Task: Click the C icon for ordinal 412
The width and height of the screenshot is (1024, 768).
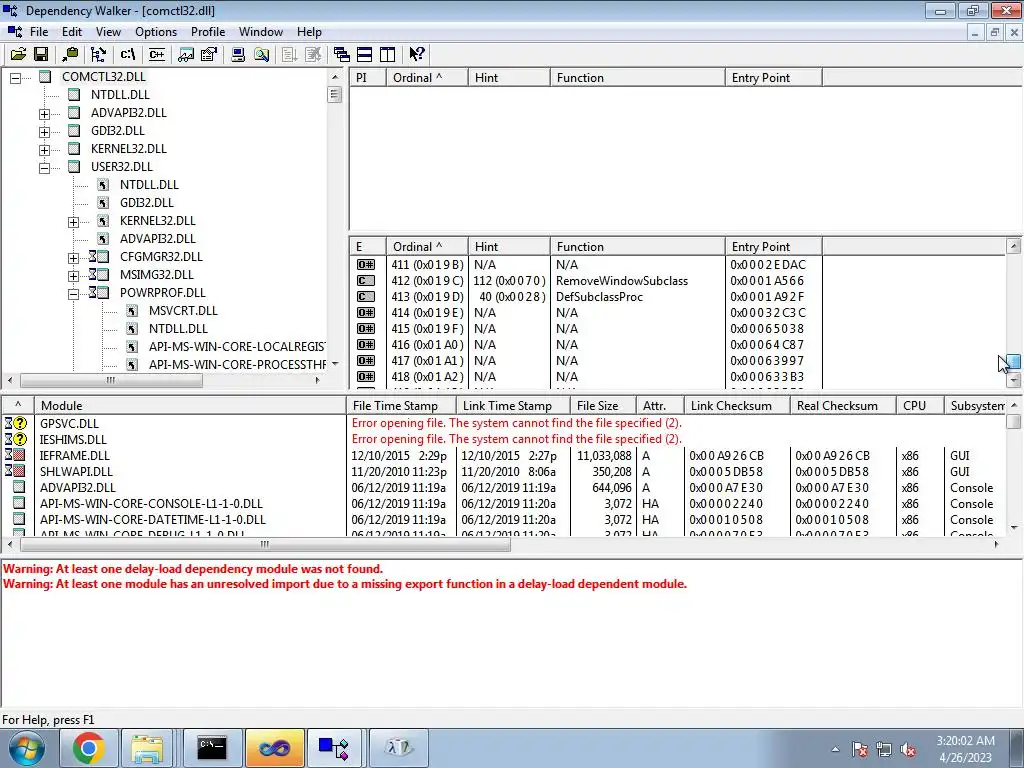Action: [x=366, y=281]
